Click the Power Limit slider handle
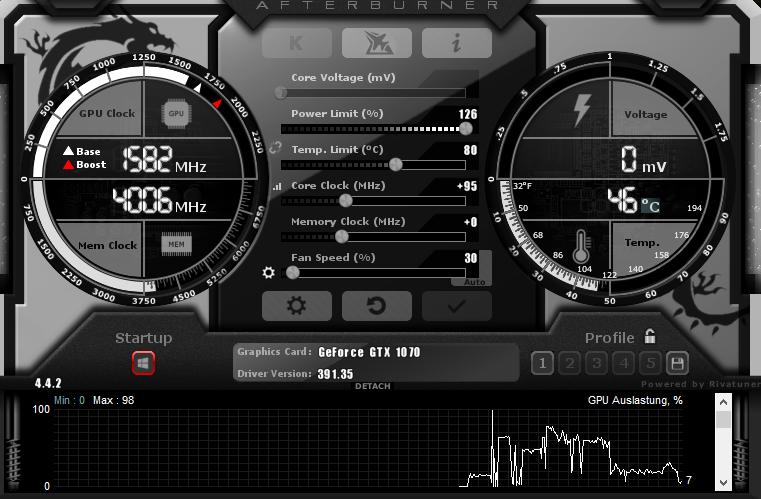This screenshot has height=499, width=761. pyautogui.click(x=465, y=129)
